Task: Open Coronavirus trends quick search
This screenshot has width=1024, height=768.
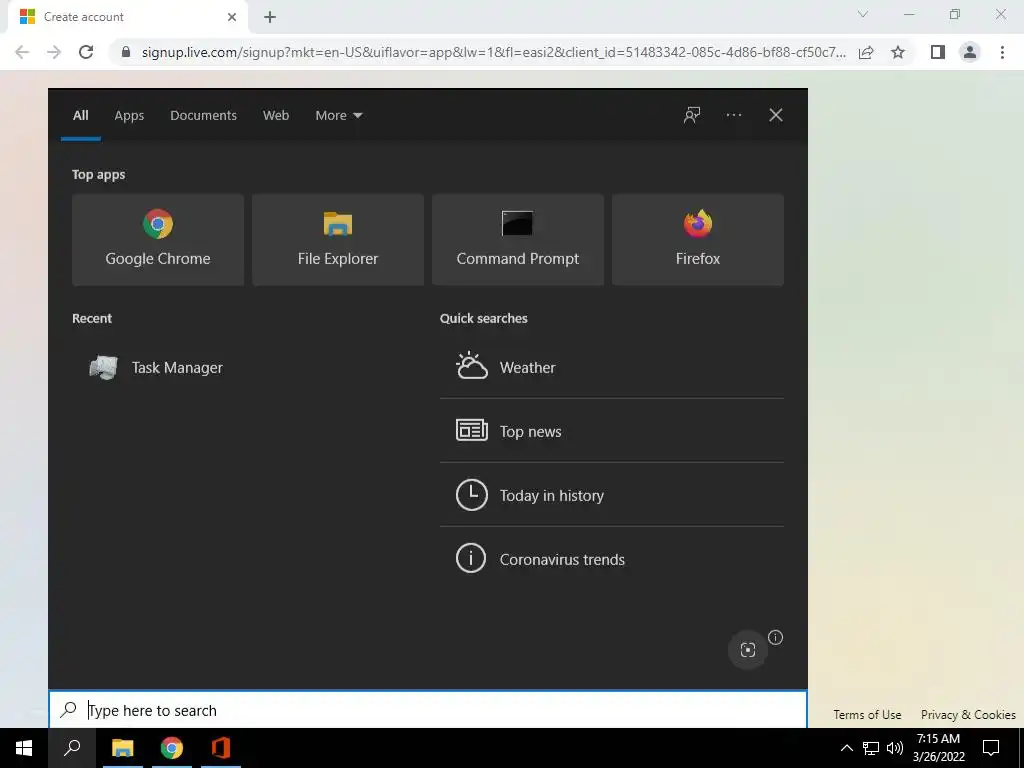Action: tap(612, 559)
